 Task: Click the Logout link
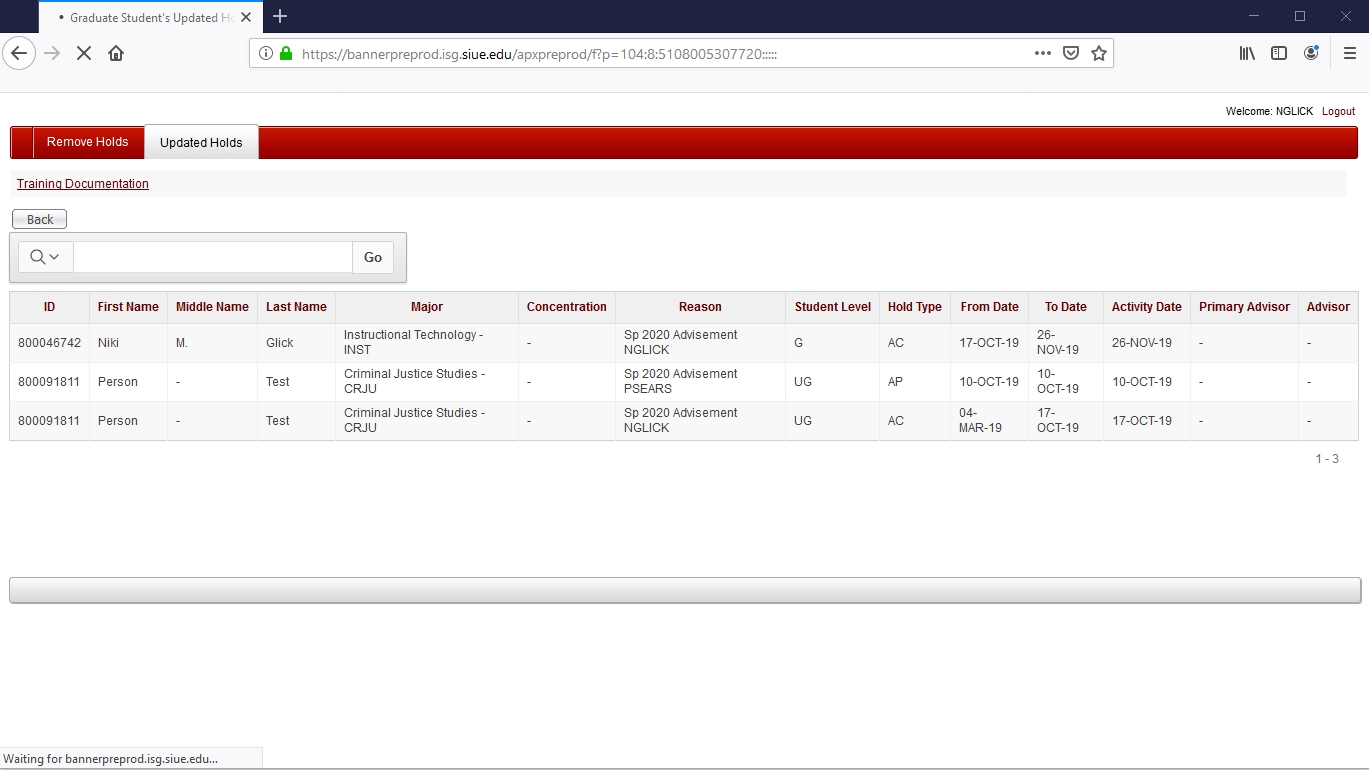point(1338,111)
